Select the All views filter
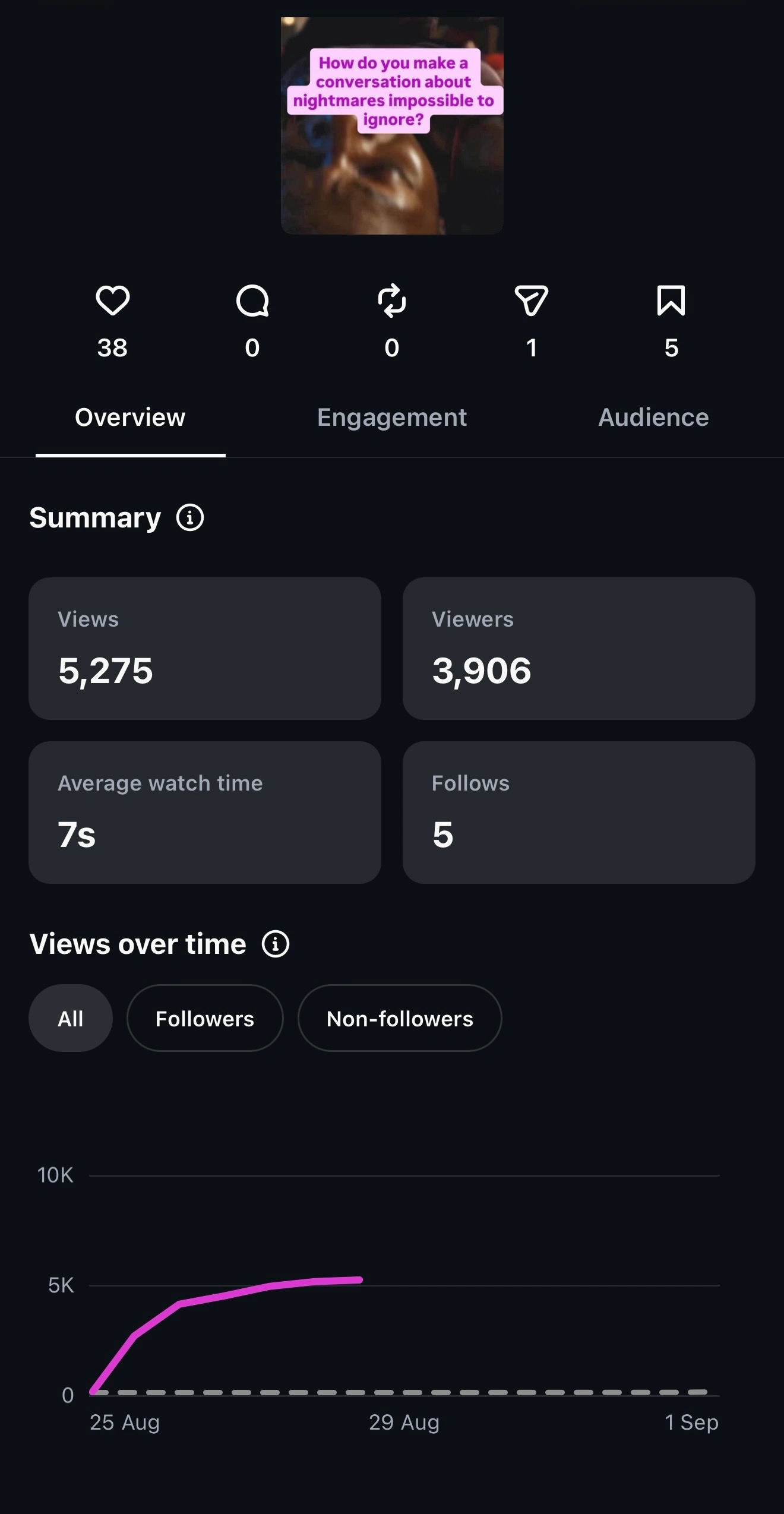784x1514 pixels. (x=71, y=1018)
